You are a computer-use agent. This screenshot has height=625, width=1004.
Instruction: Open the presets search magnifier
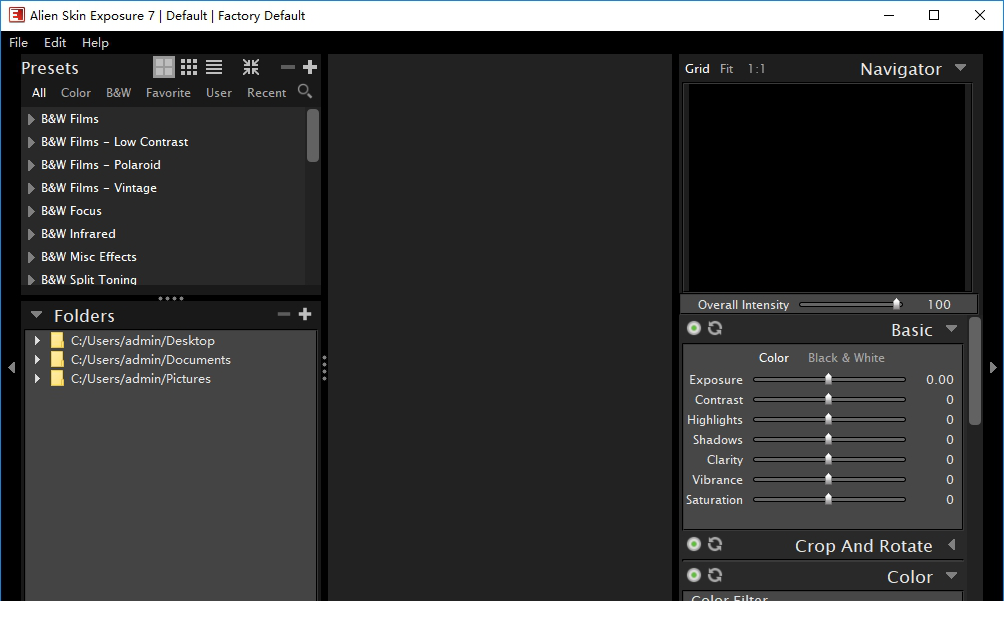click(305, 92)
